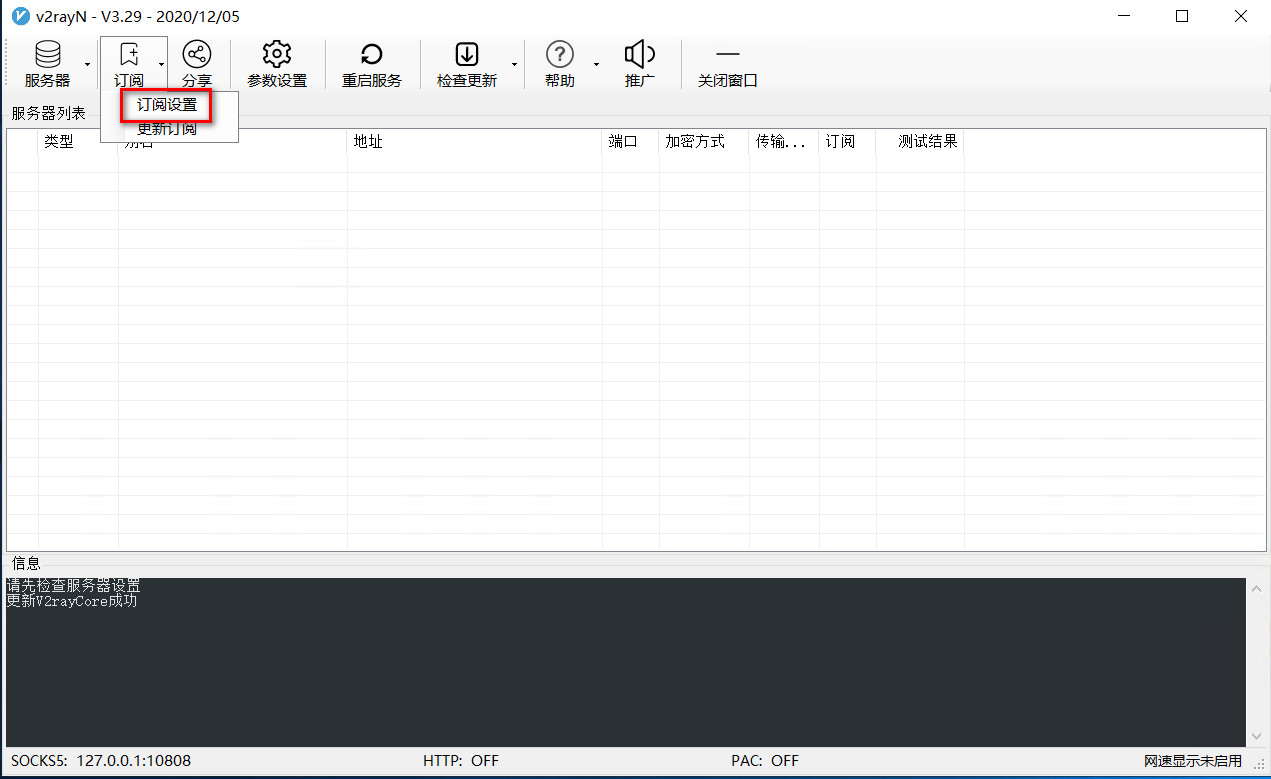Screen dimensions: 1271x779
Task: Expand the dropdown arrow beside 服务器
Action: coord(88,65)
